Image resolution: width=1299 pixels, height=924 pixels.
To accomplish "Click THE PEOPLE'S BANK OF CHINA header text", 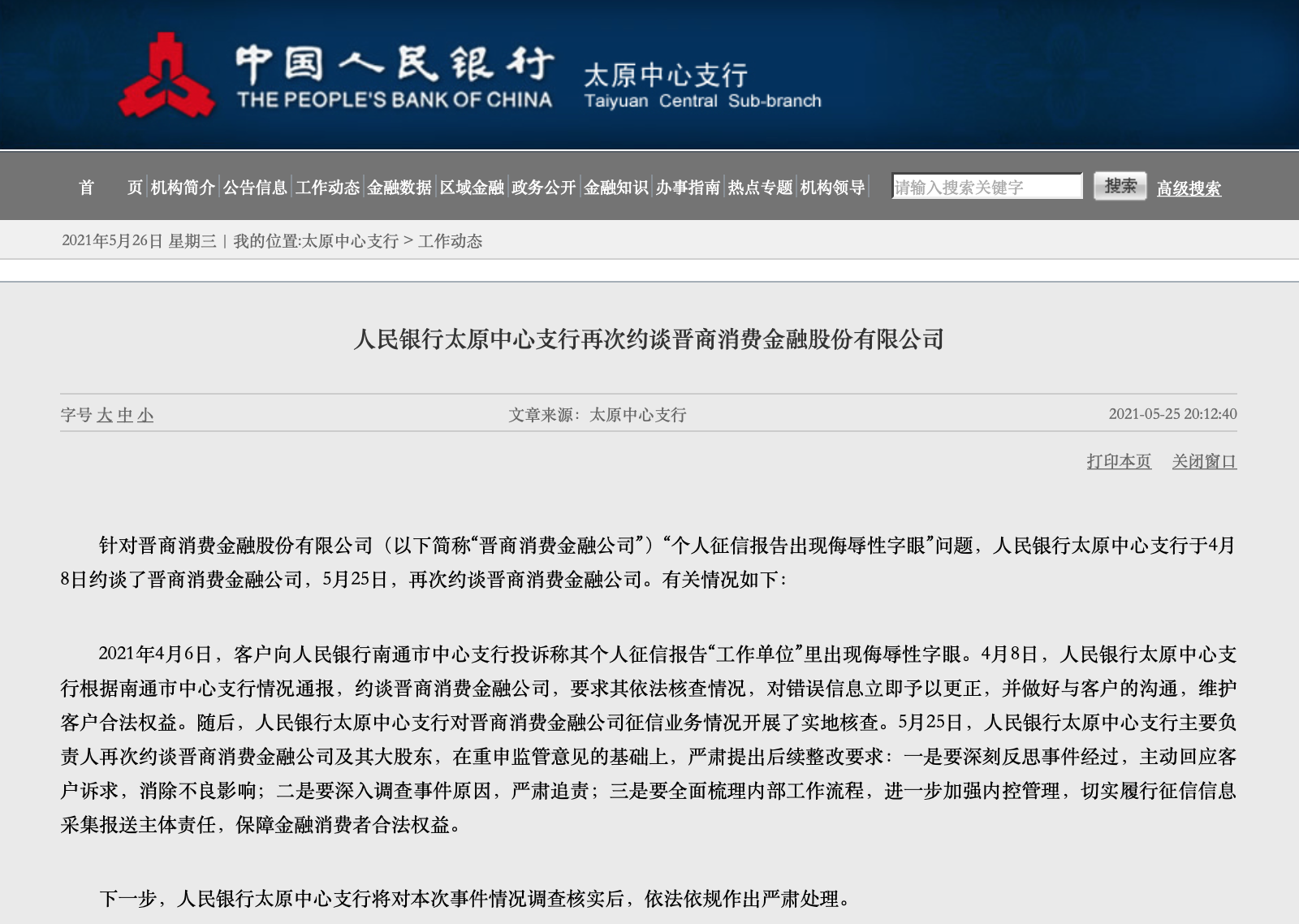I will coord(395,100).
